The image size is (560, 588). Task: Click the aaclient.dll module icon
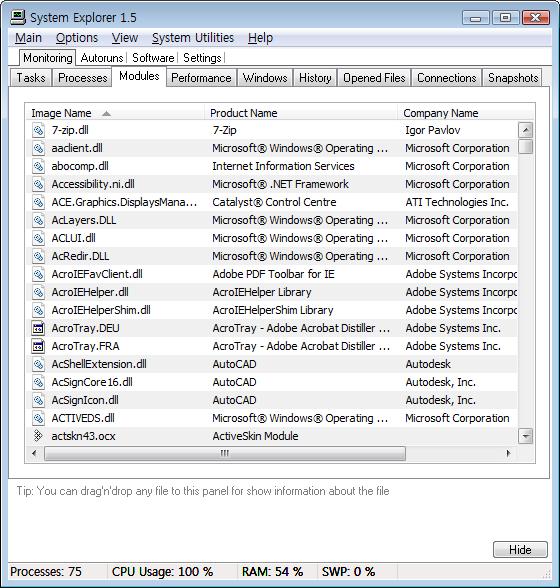tap(38, 148)
